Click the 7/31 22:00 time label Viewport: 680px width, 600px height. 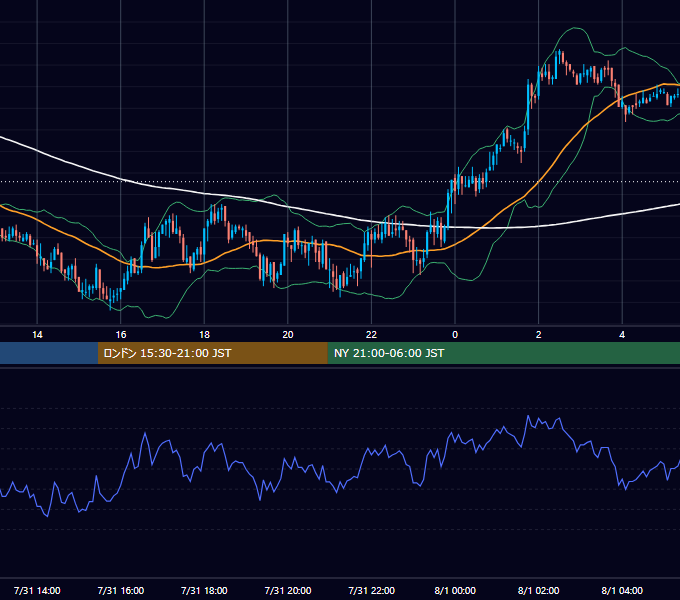pyautogui.click(x=371, y=590)
